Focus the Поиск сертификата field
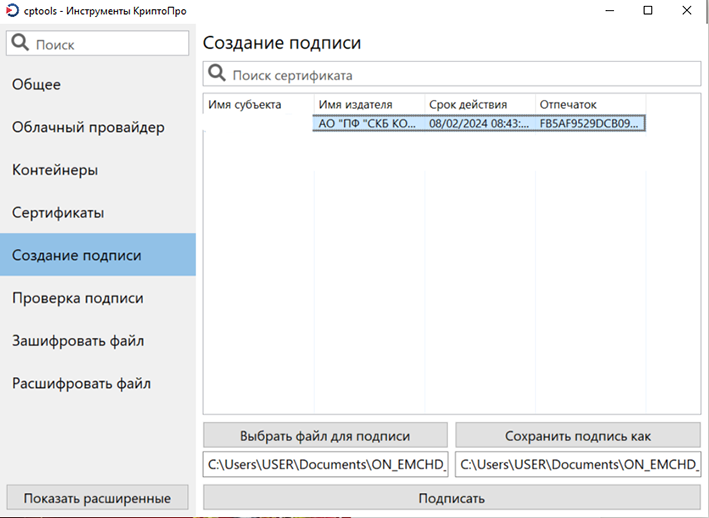 [x=452, y=74]
